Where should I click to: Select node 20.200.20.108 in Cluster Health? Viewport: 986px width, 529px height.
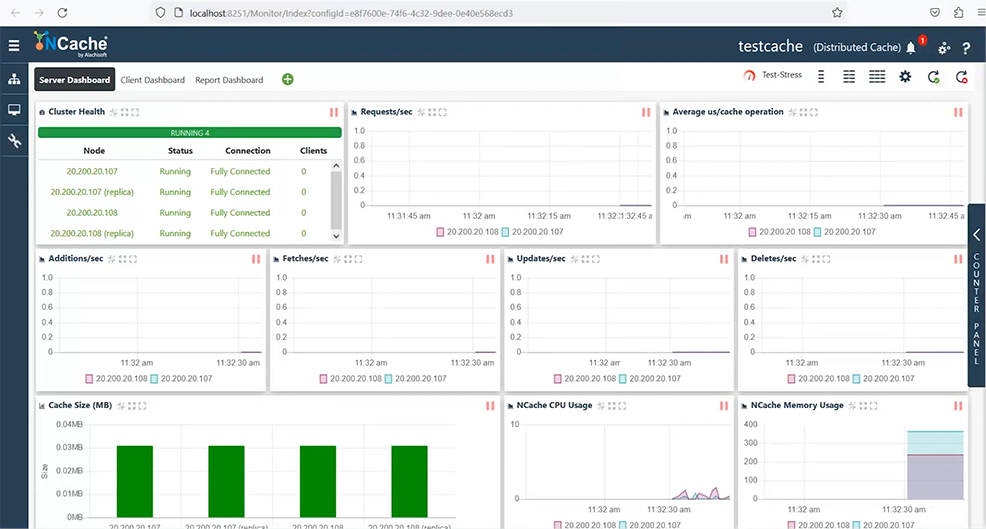point(92,213)
